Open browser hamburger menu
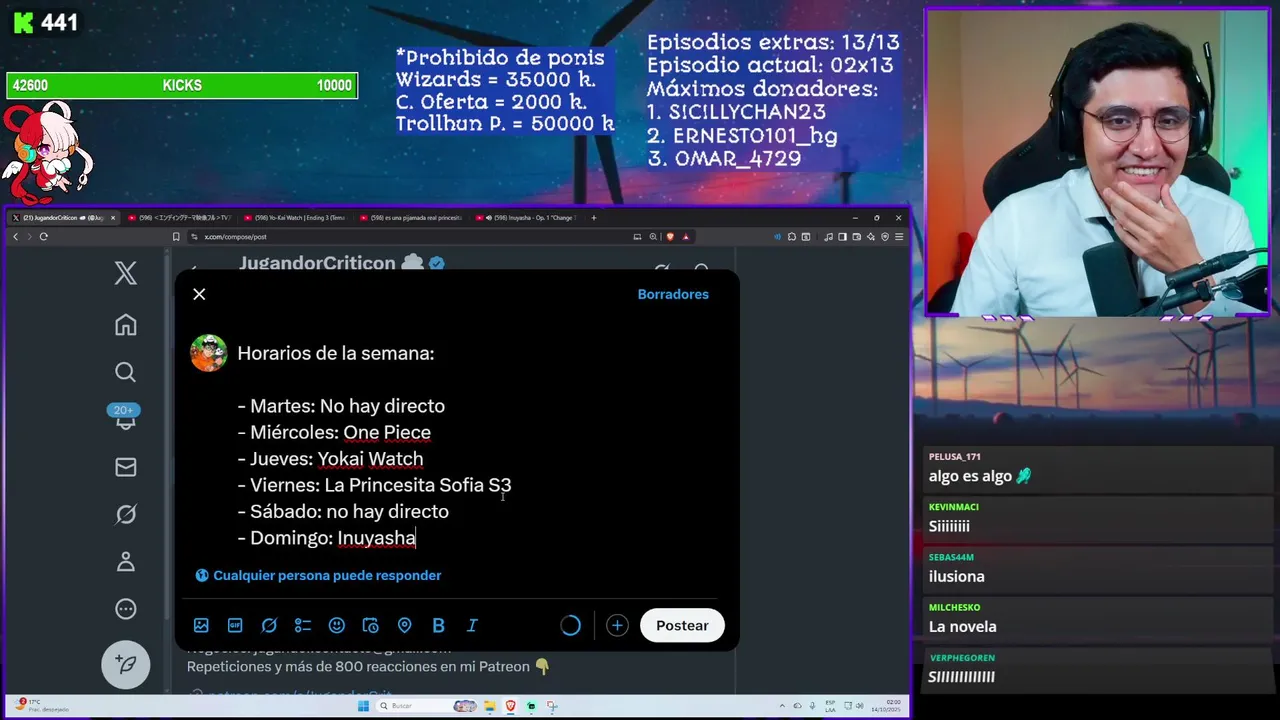The image size is (1280, 720). tap(899, 237)
